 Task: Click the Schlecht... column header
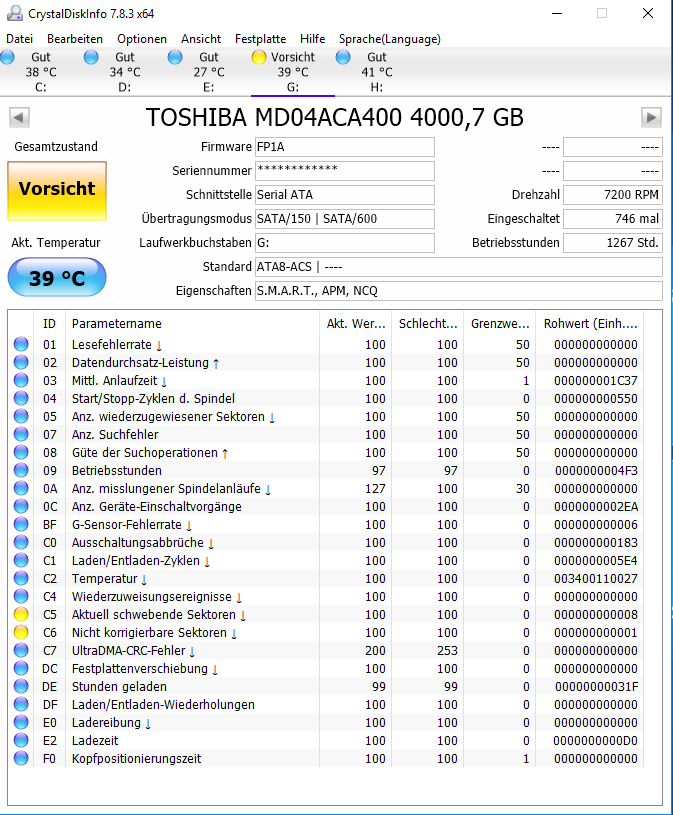pos(428,323)
